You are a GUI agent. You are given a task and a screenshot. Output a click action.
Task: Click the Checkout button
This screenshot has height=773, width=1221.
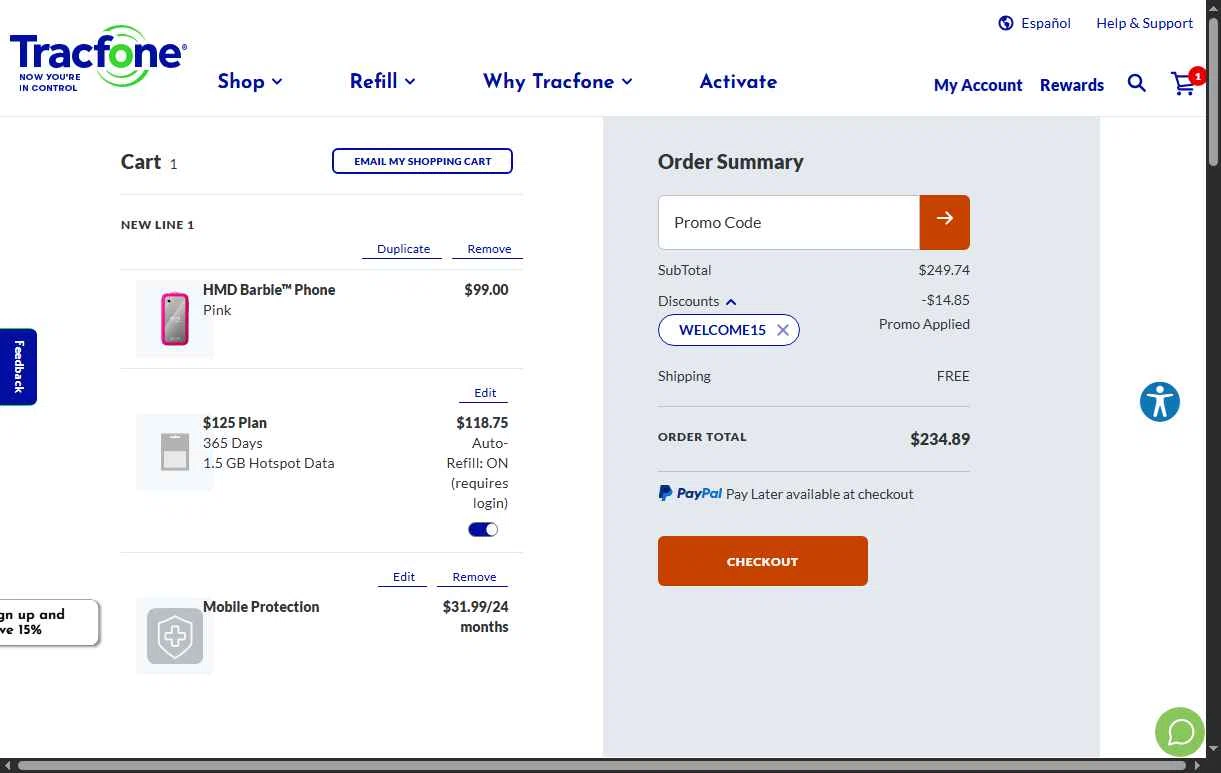(762, 561)
